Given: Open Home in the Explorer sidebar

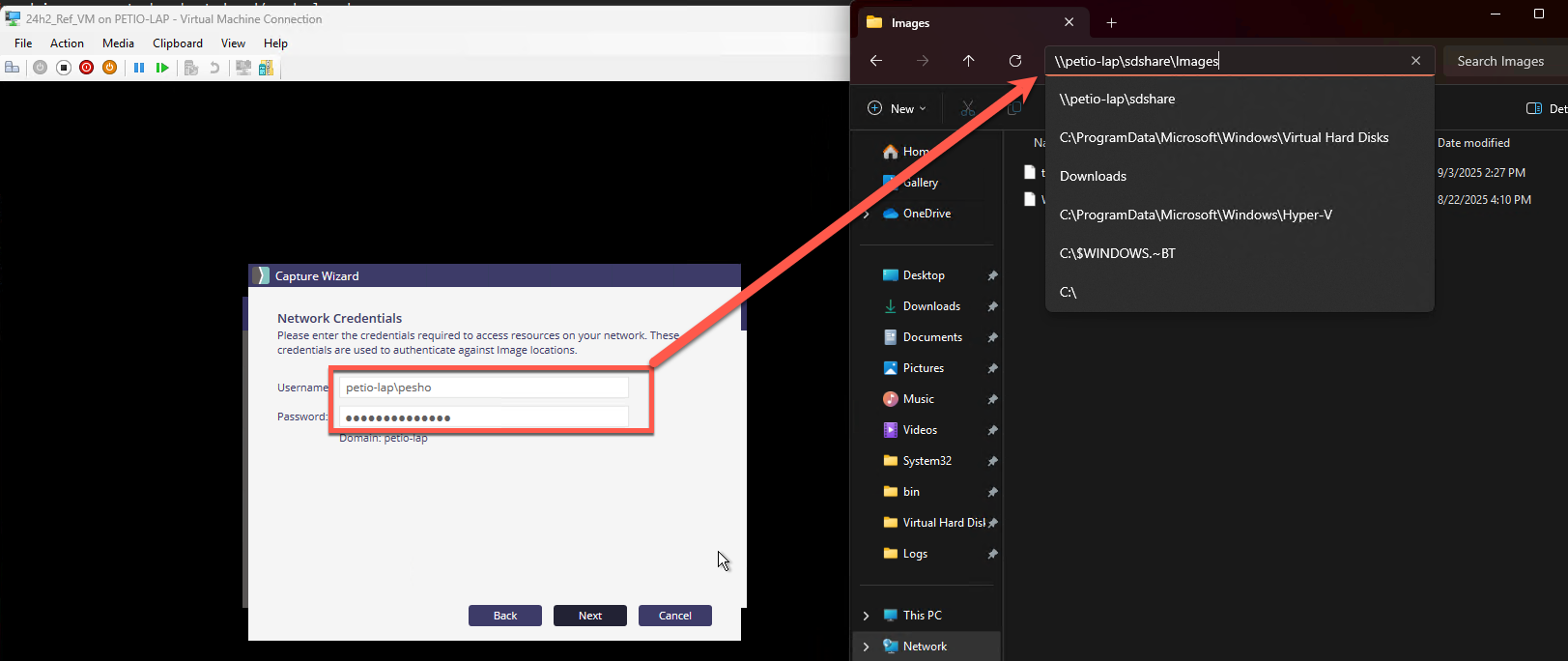Looking at the screenshot, I should [906, 152].
